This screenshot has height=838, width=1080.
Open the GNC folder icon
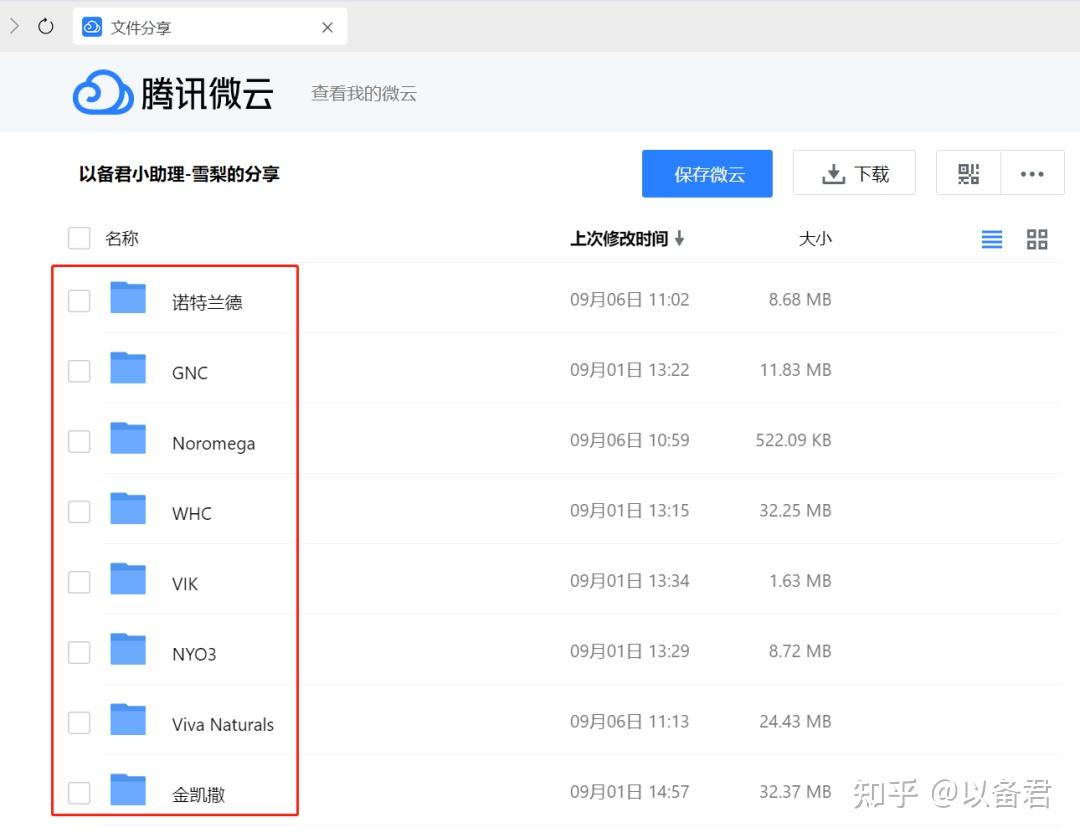click(x=128, y=370)
